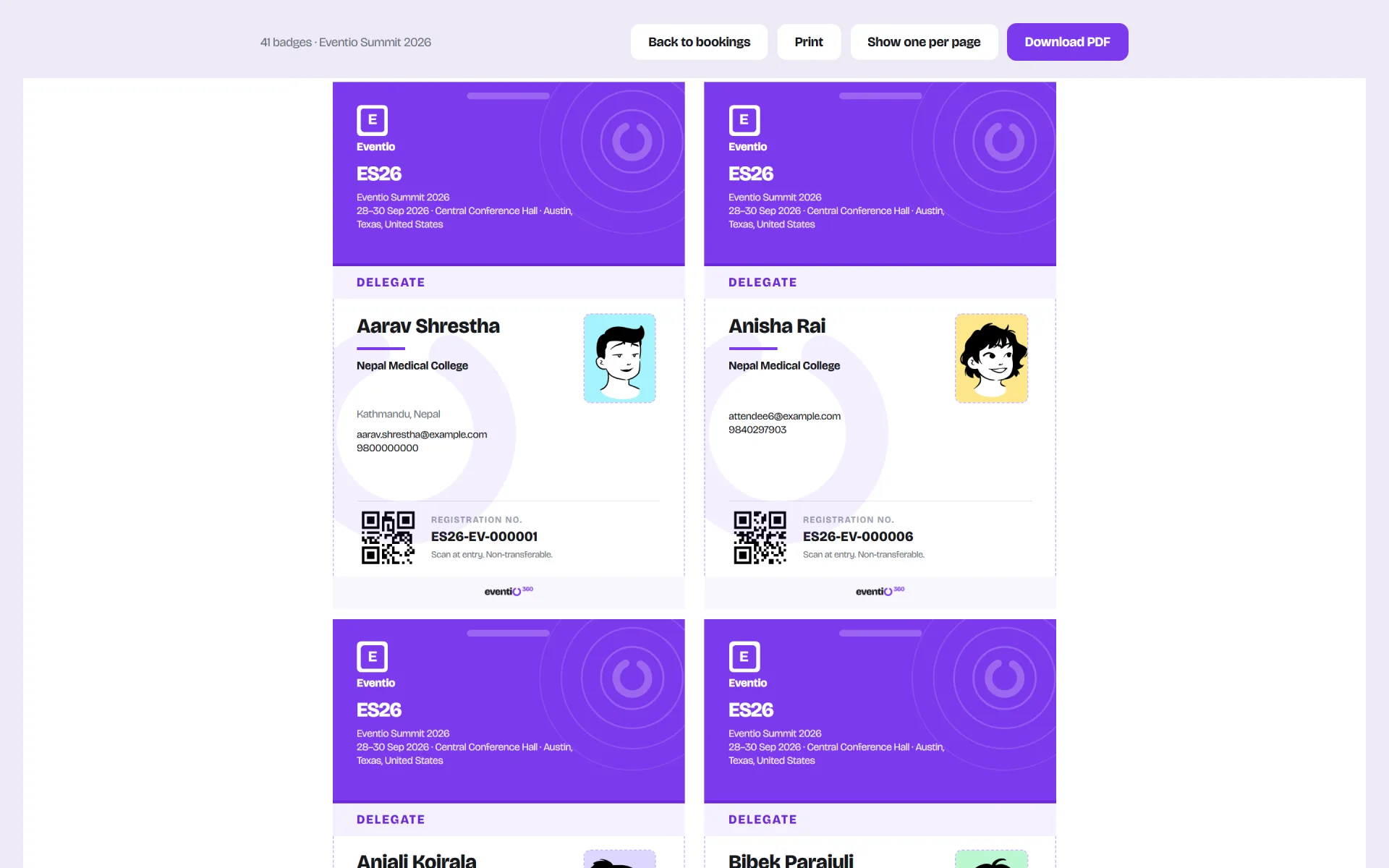
Task: Click the Eventio E logo on Anisha Rai's badge
Action: pyautogui.click(x=744, y=120)
